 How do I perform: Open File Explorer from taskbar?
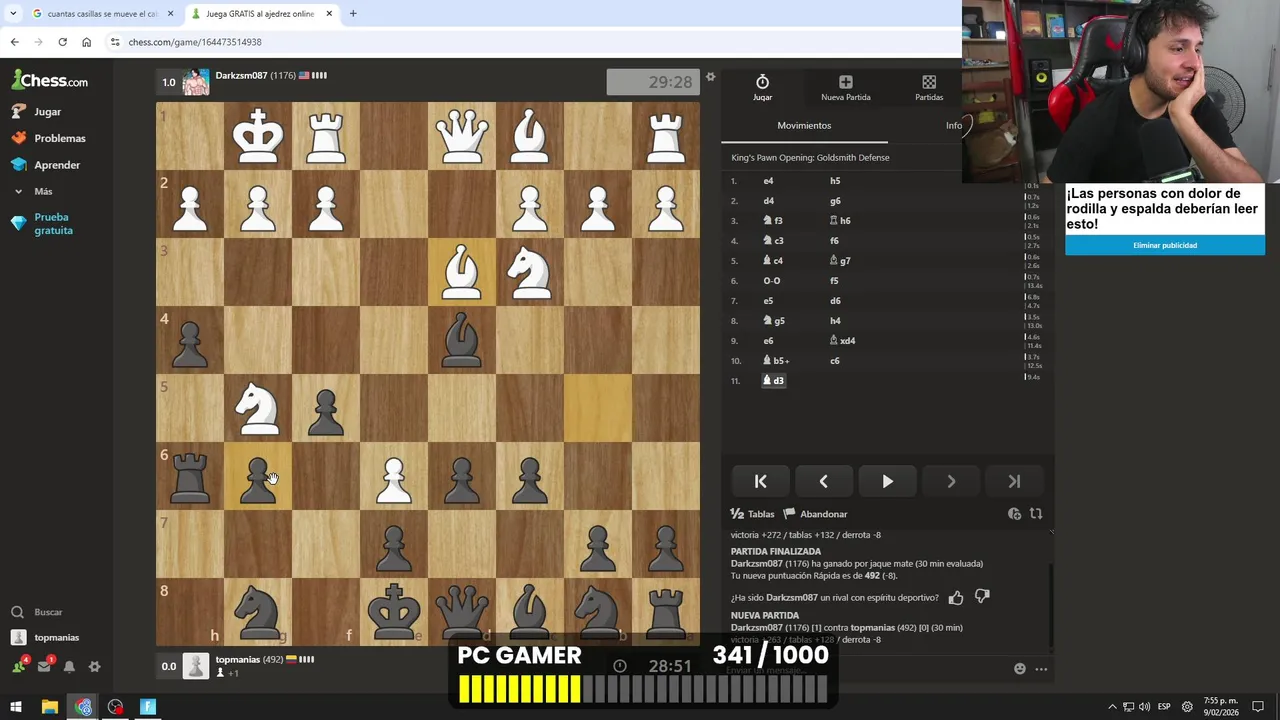tap(49, 707)
